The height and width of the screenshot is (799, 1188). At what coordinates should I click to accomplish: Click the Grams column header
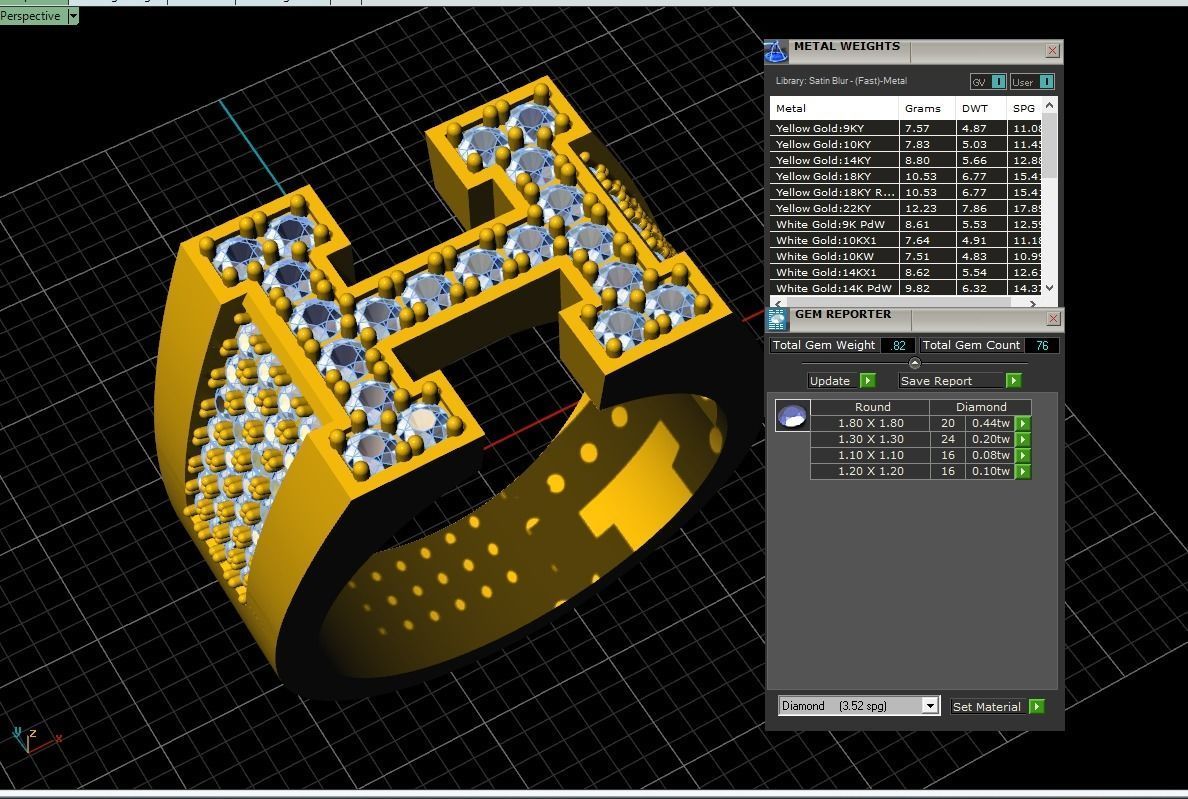927,108
